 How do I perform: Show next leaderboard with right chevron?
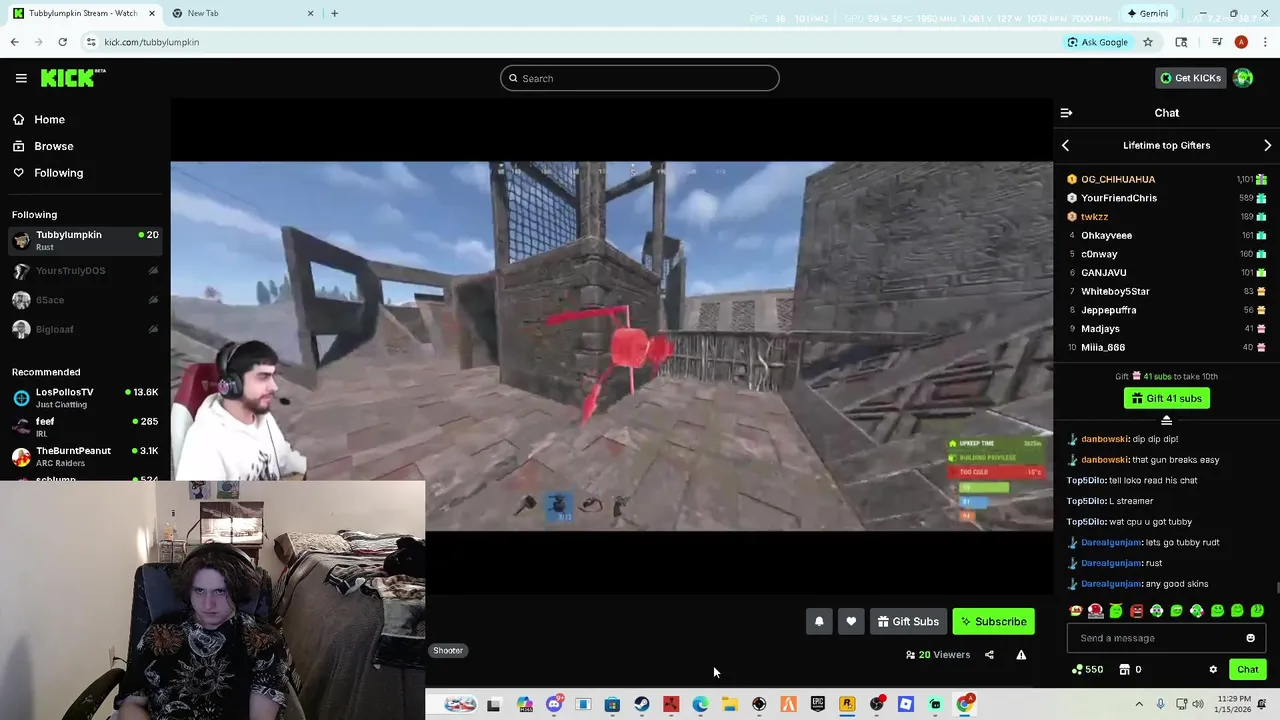pyautogui.click(x=1267, y=146)
